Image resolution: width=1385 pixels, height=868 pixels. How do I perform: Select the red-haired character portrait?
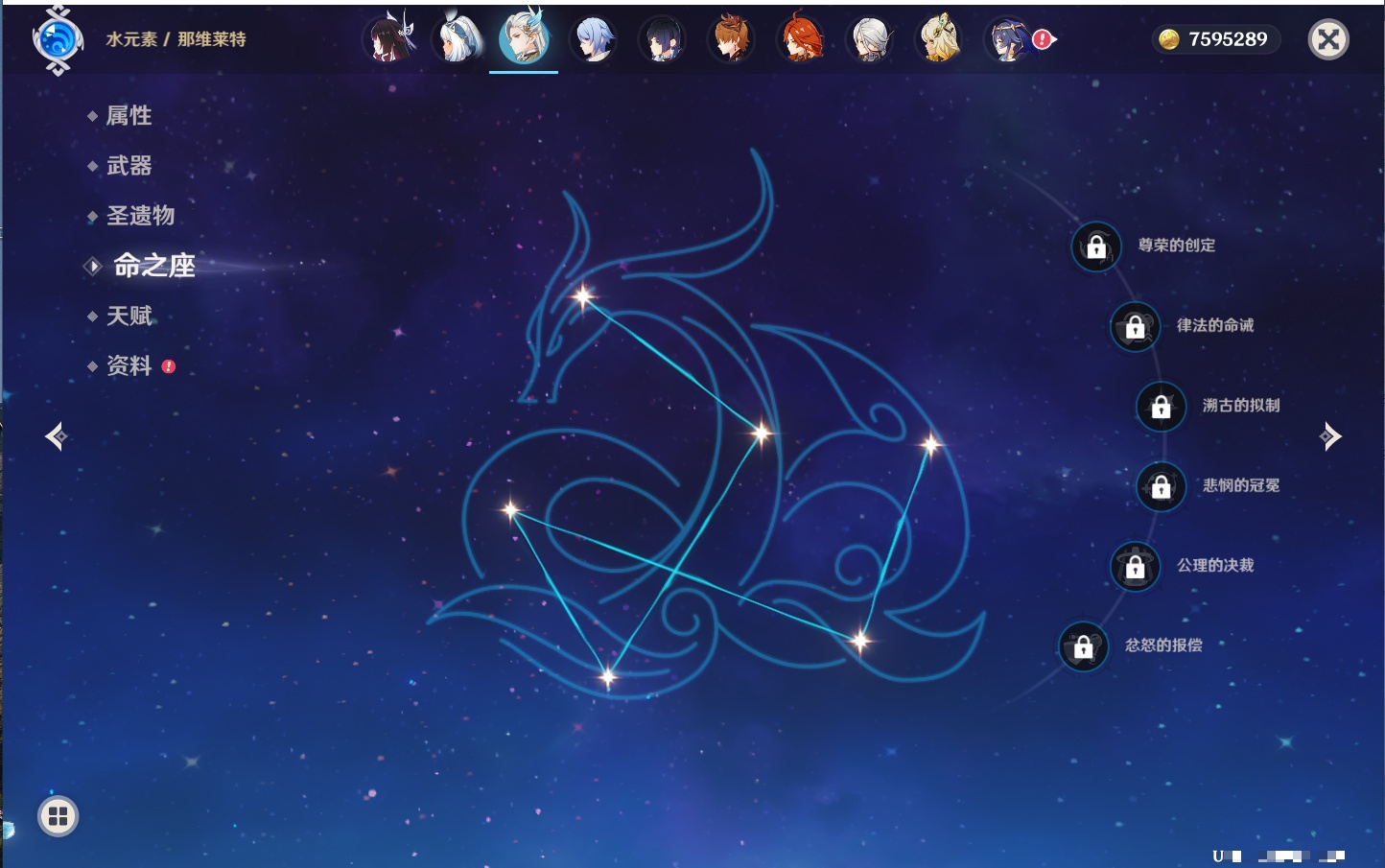(800, 39)
